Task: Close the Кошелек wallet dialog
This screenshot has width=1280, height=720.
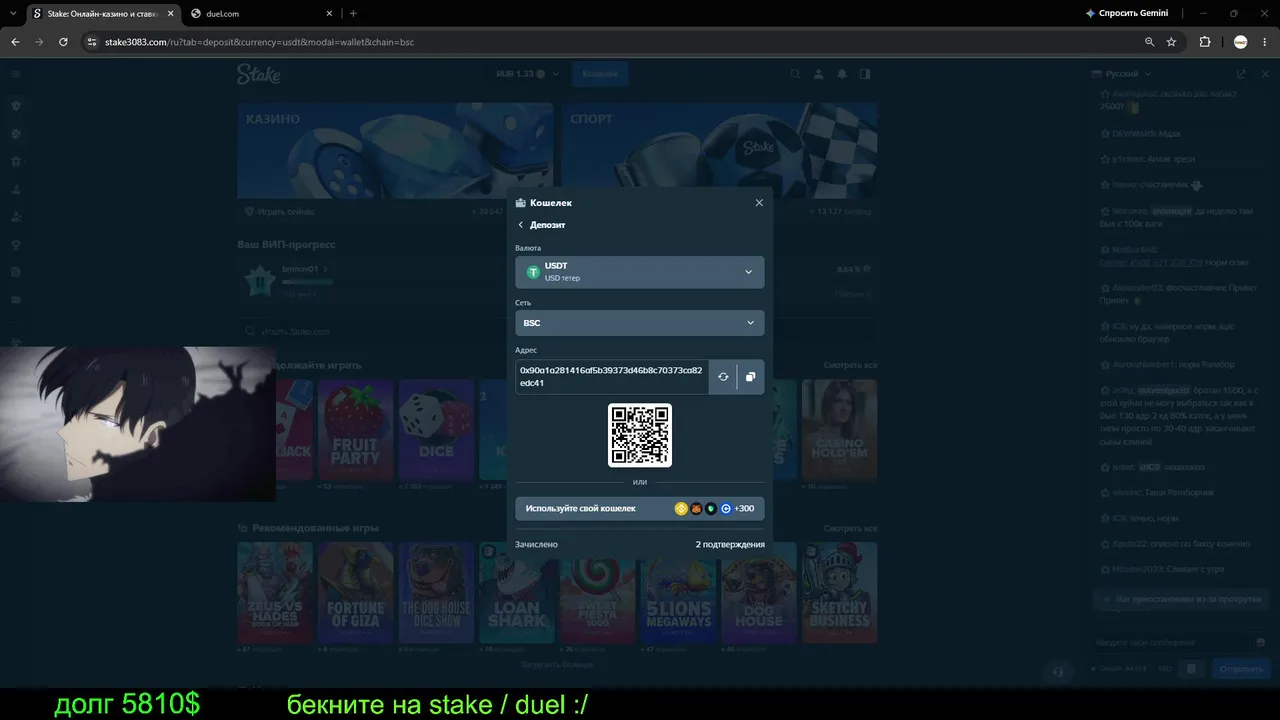Action: [x=759, y=202]
